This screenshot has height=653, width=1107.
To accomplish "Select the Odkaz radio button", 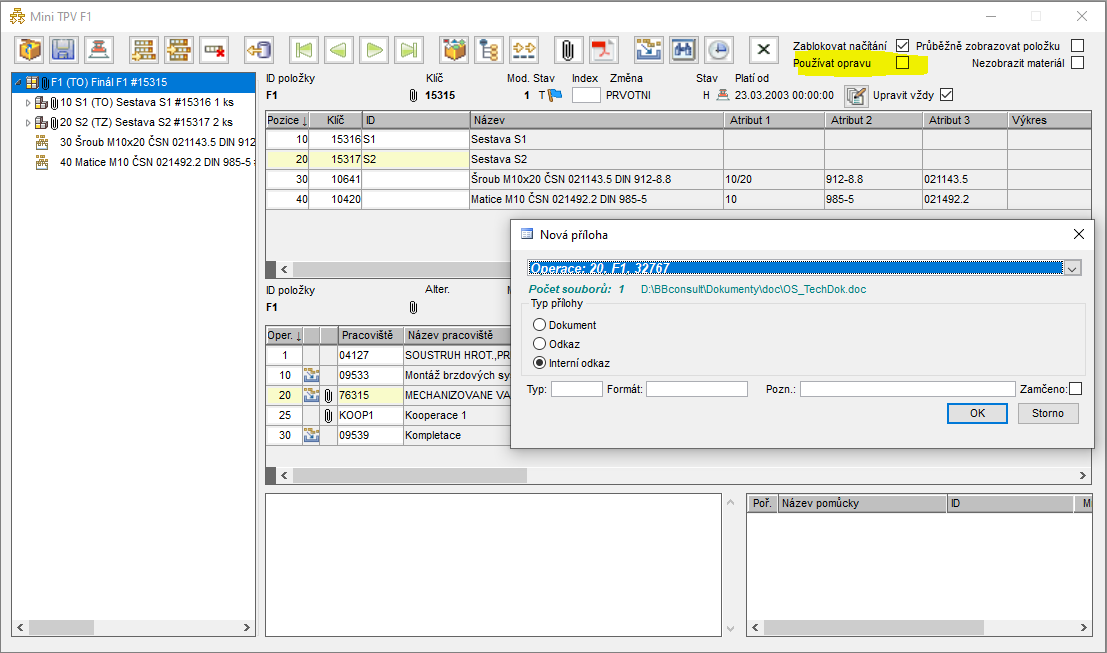I will 539,344.
